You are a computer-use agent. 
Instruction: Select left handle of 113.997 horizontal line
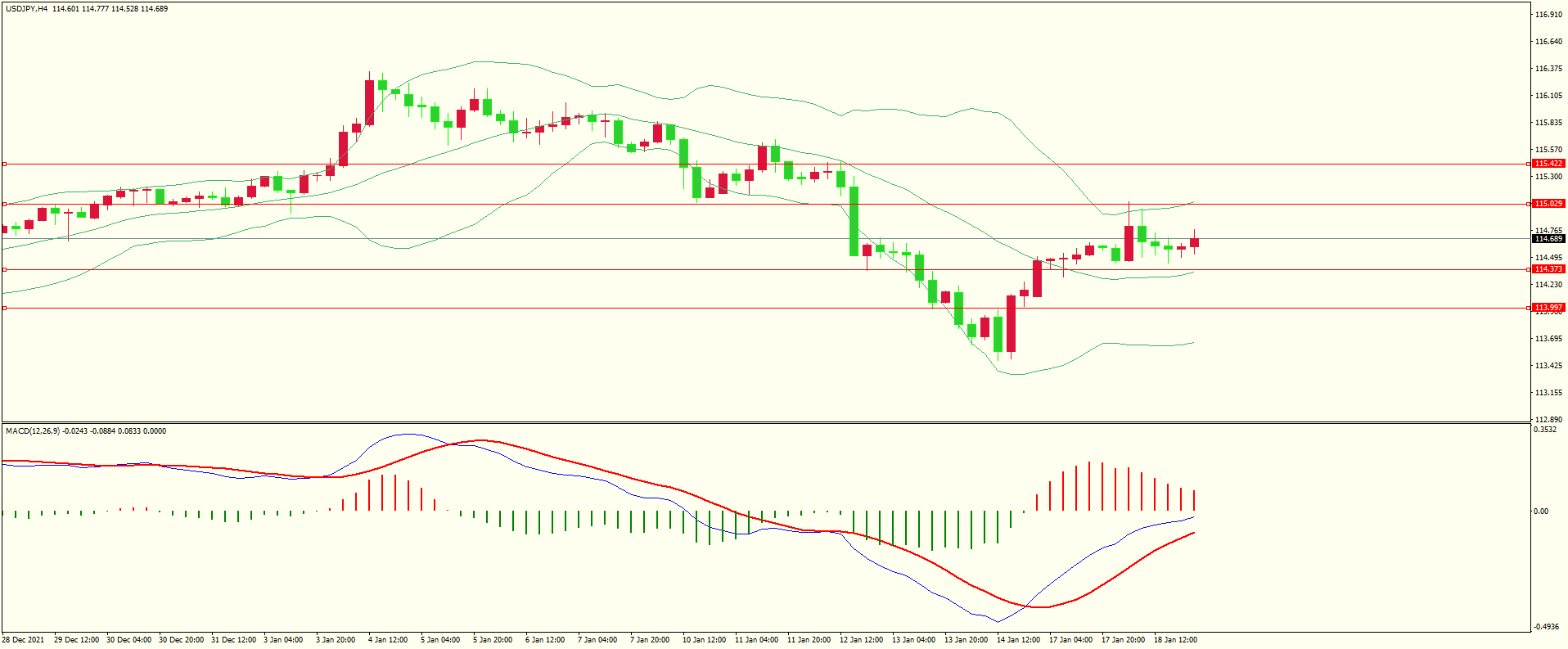(4, 309)
